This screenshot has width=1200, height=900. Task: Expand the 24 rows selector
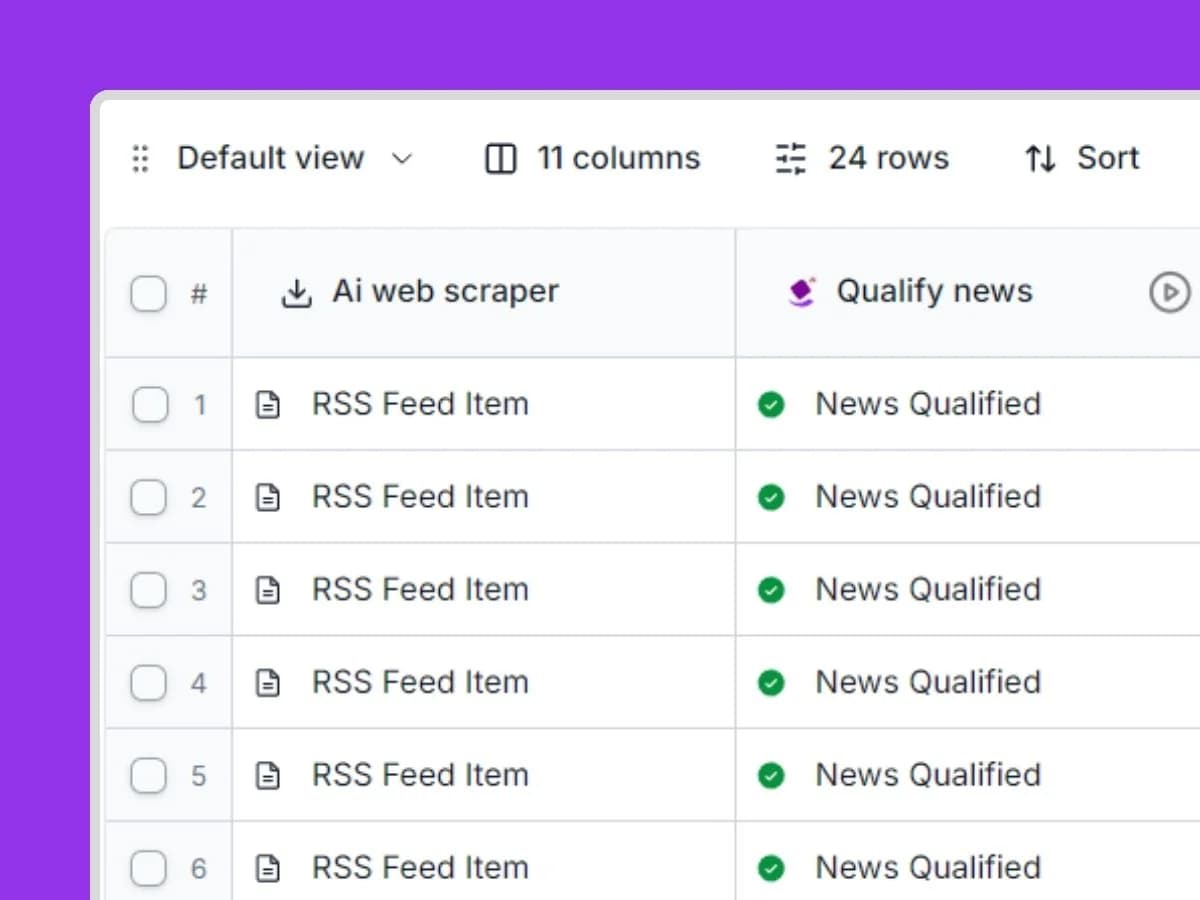click(x=888, y=158)
